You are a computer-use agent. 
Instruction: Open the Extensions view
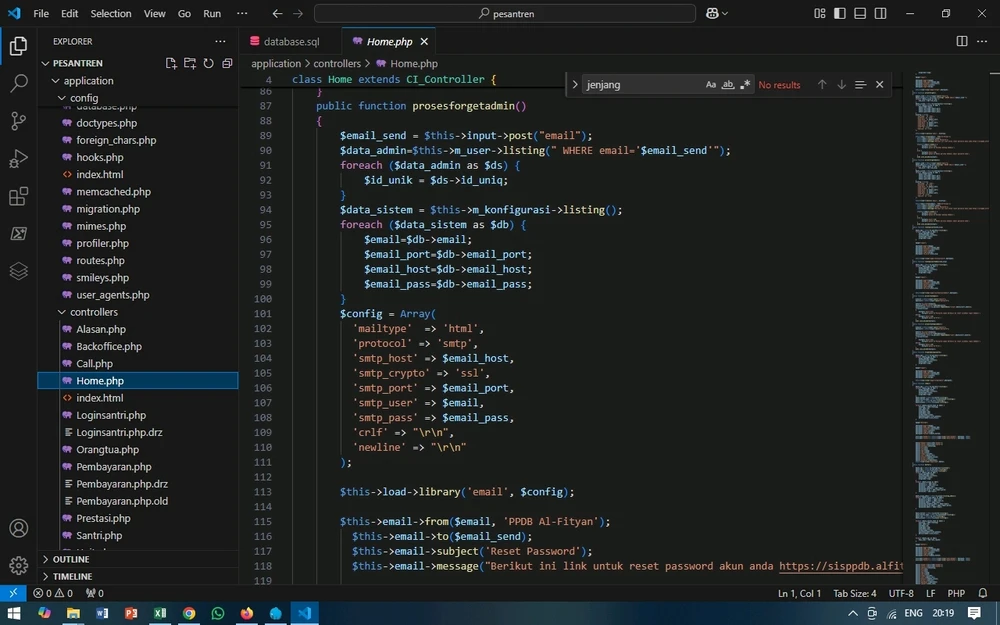(18, 197)
